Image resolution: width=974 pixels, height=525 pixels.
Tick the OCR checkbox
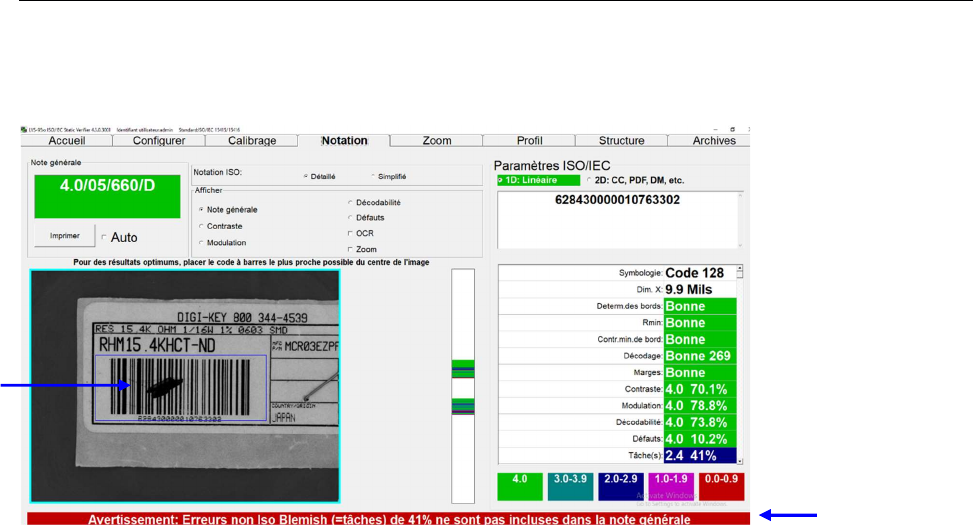click(350, 234)
